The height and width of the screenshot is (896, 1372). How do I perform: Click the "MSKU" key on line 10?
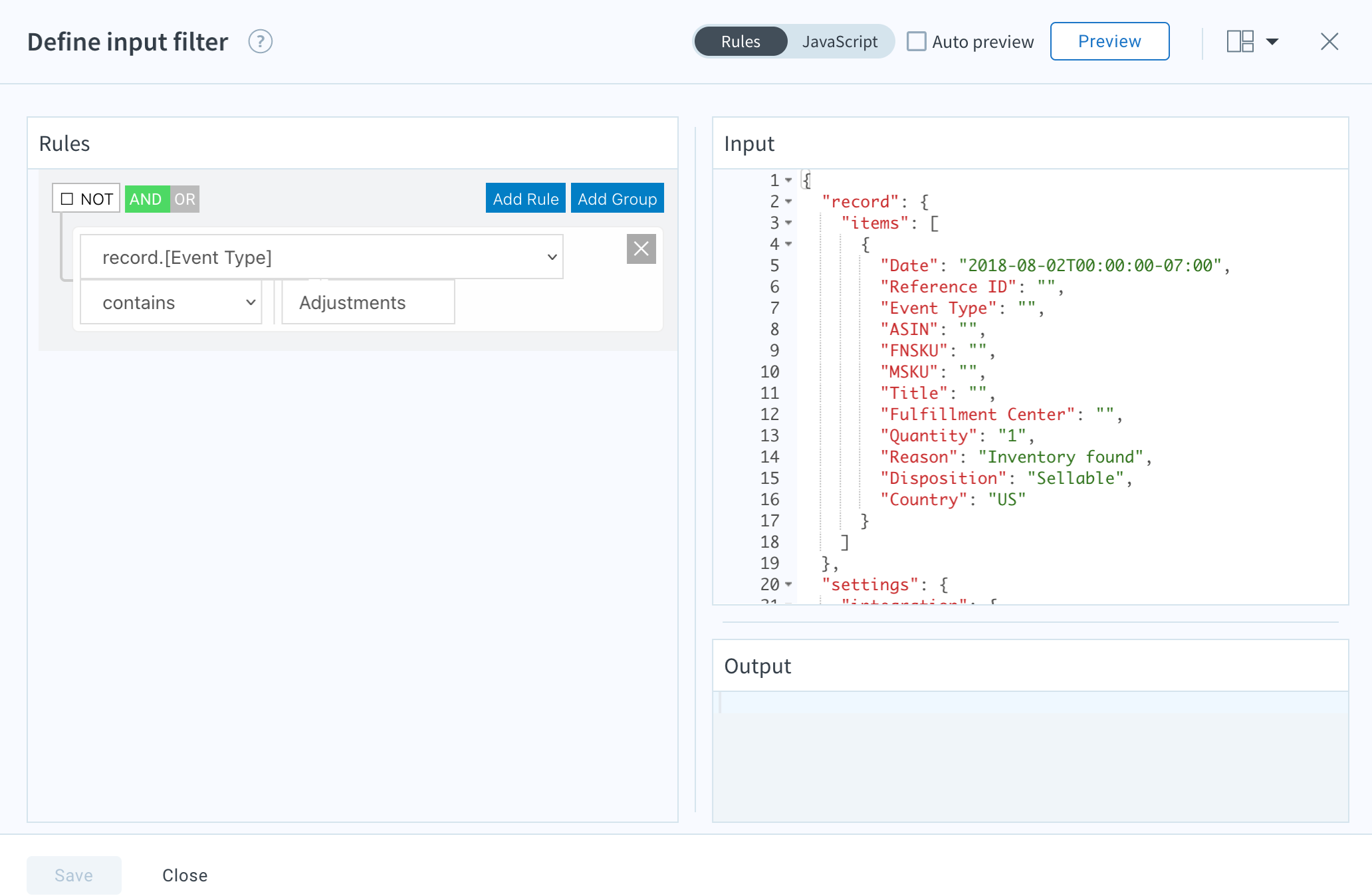909,372
